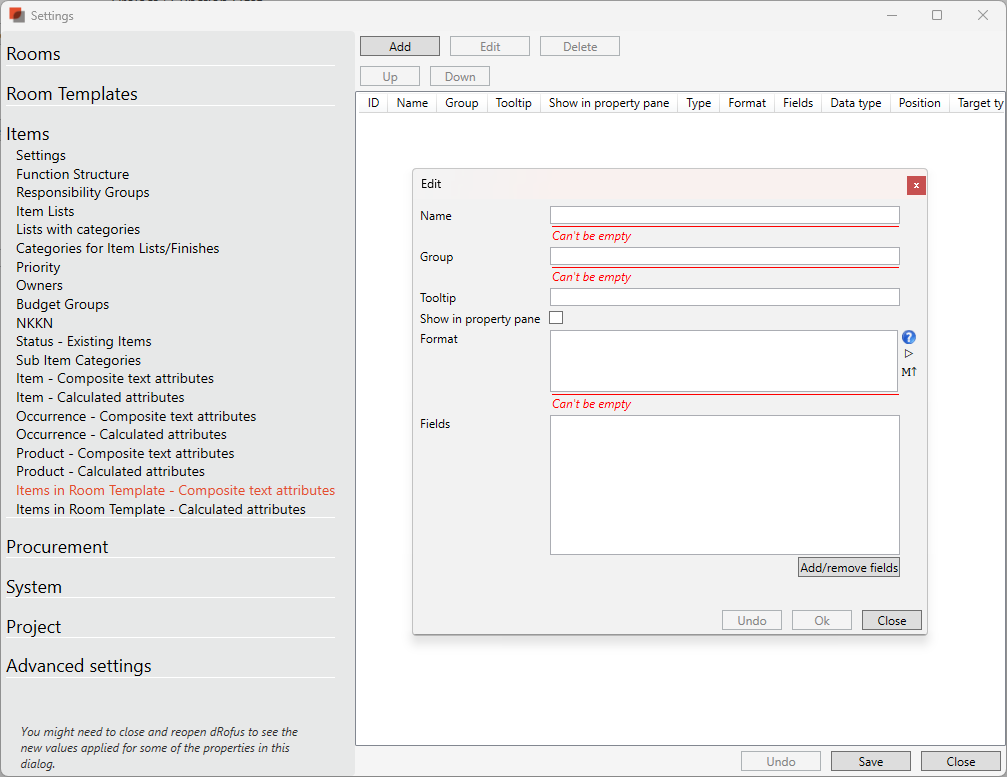Click the Add/remove fields button

849,568
